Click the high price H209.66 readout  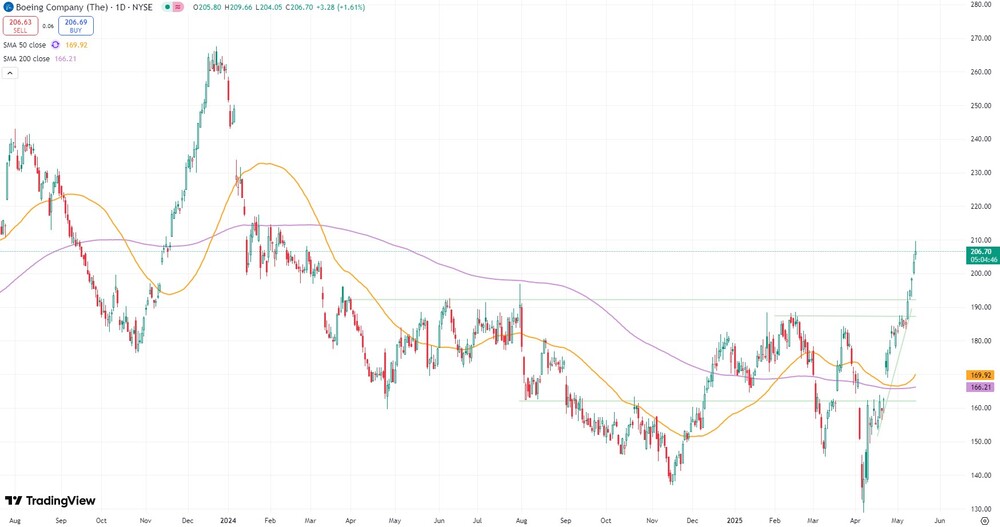click(x=240, y=8)
